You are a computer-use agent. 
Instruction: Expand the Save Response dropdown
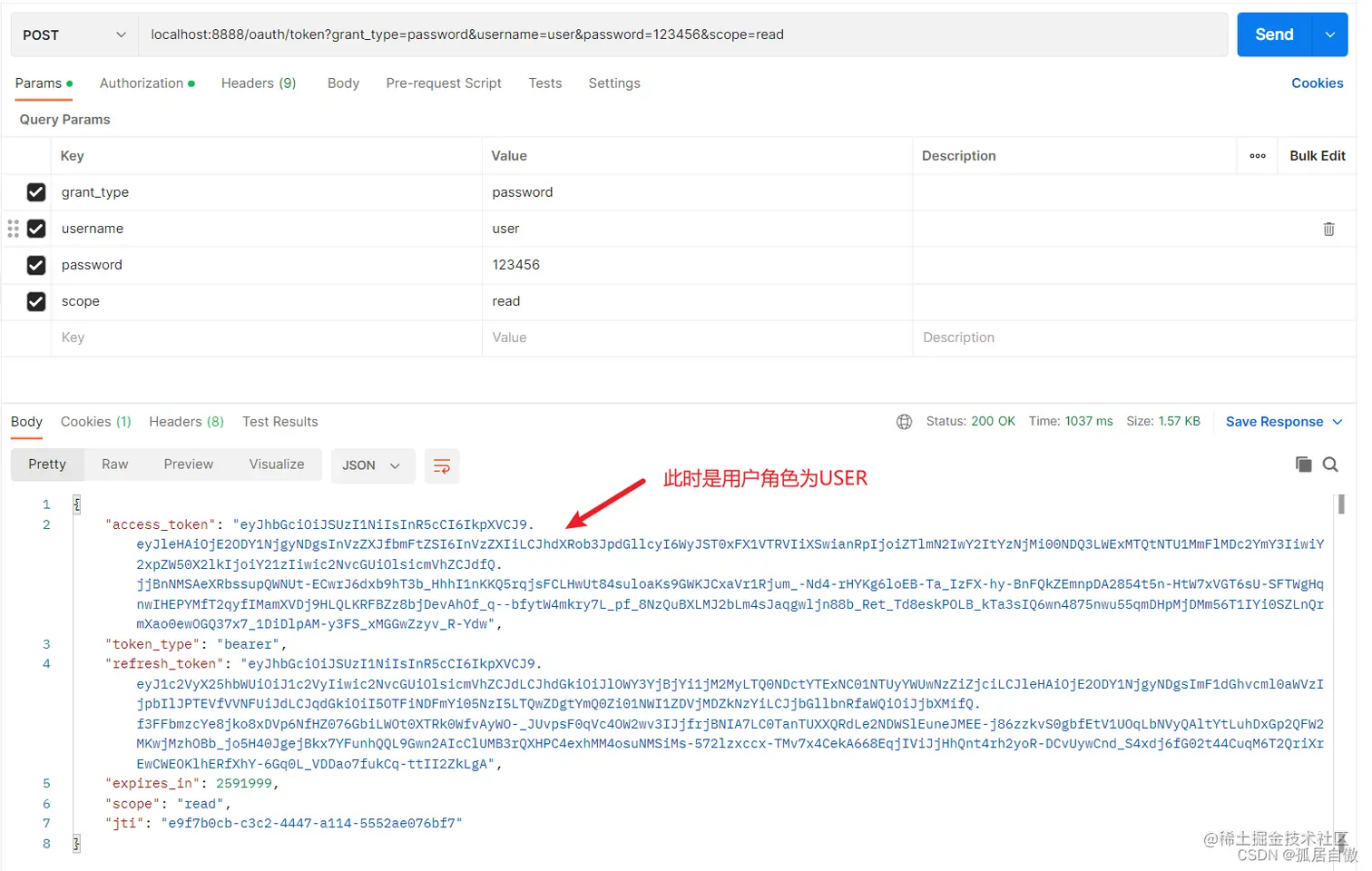(1338, 422)
